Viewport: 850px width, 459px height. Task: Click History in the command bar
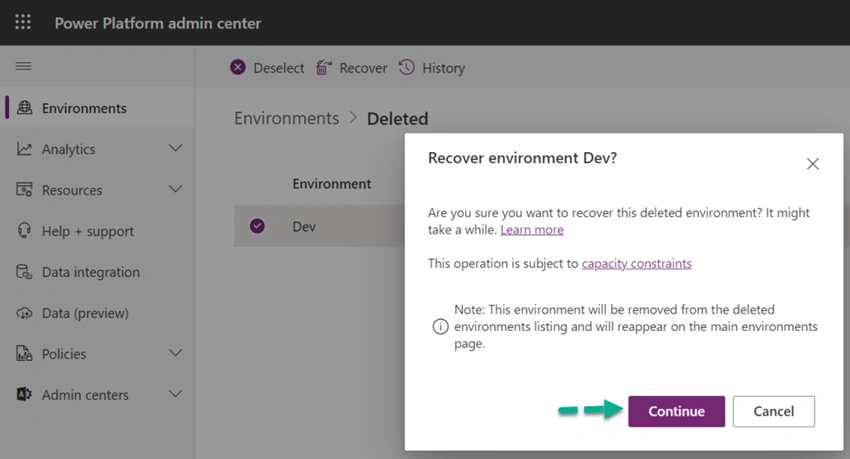443,68
